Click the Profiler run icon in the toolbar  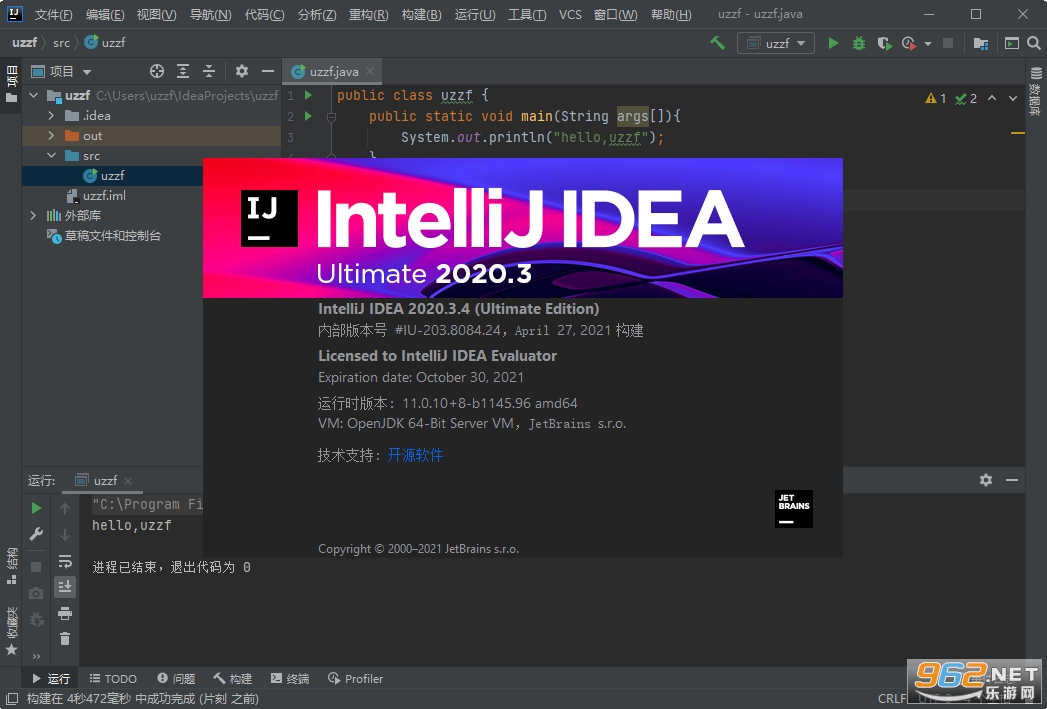908,43
